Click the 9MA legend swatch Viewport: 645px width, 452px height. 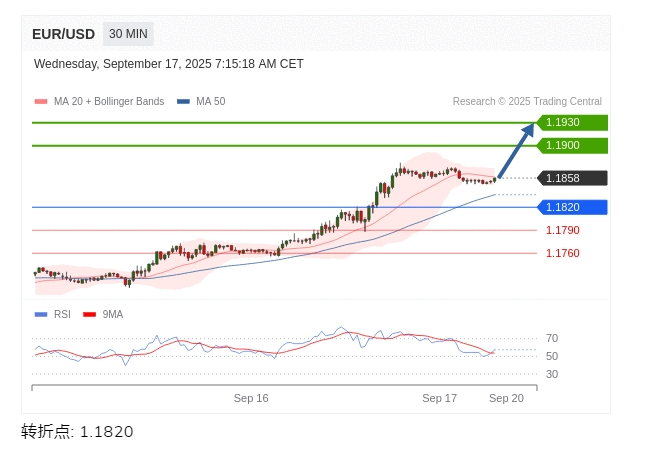[89, 315]
